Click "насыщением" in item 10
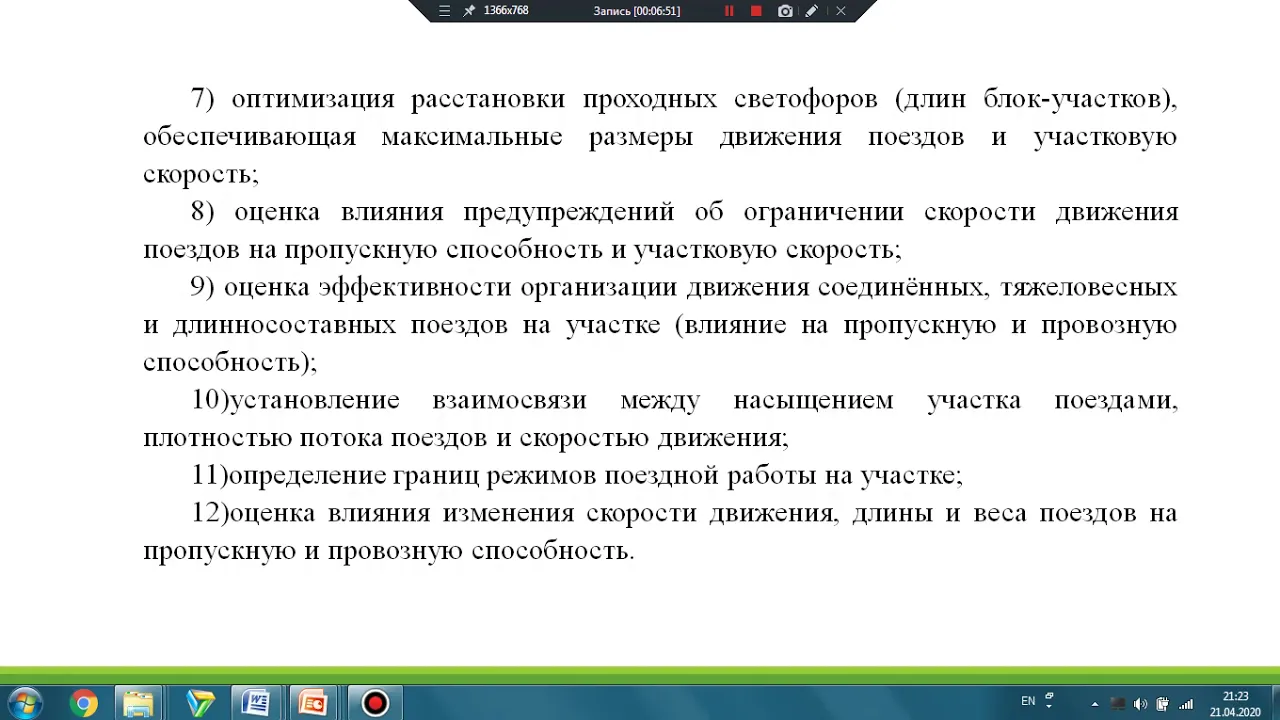This screenshot has height=720, width=1280. (813, 401)
